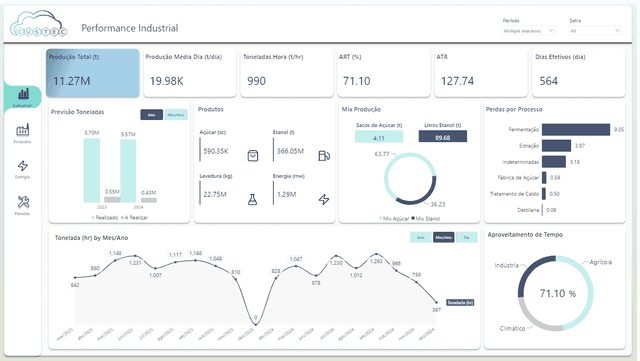Switch Tonelada chart to Ano button

(420, 237)
